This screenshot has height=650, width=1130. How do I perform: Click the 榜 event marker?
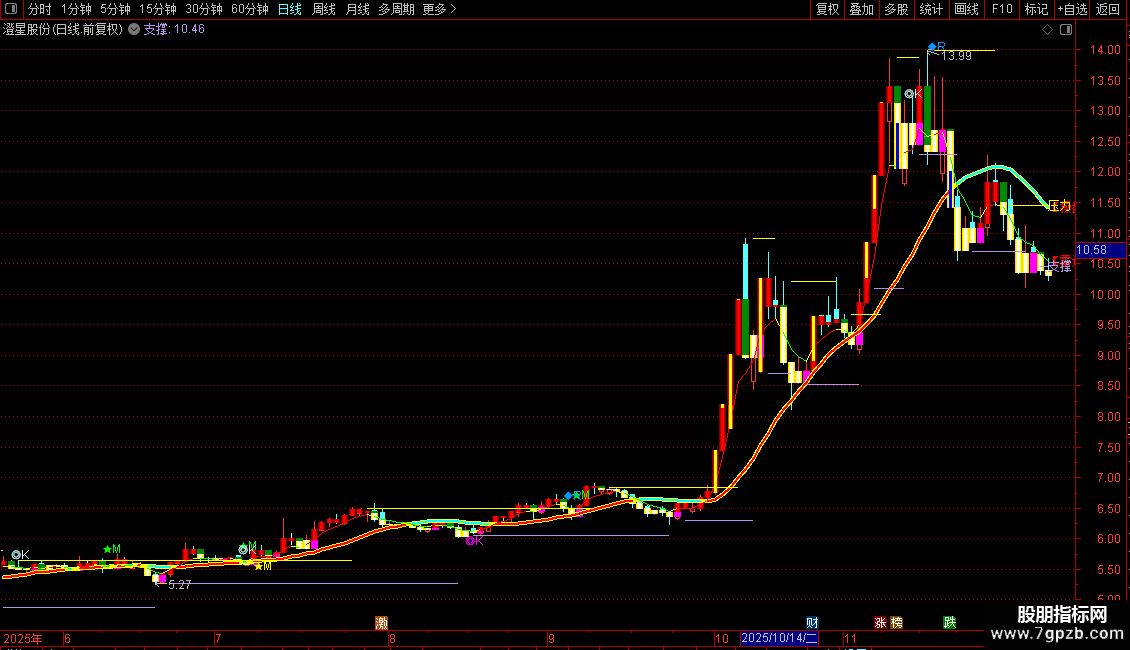coord(897,623)
